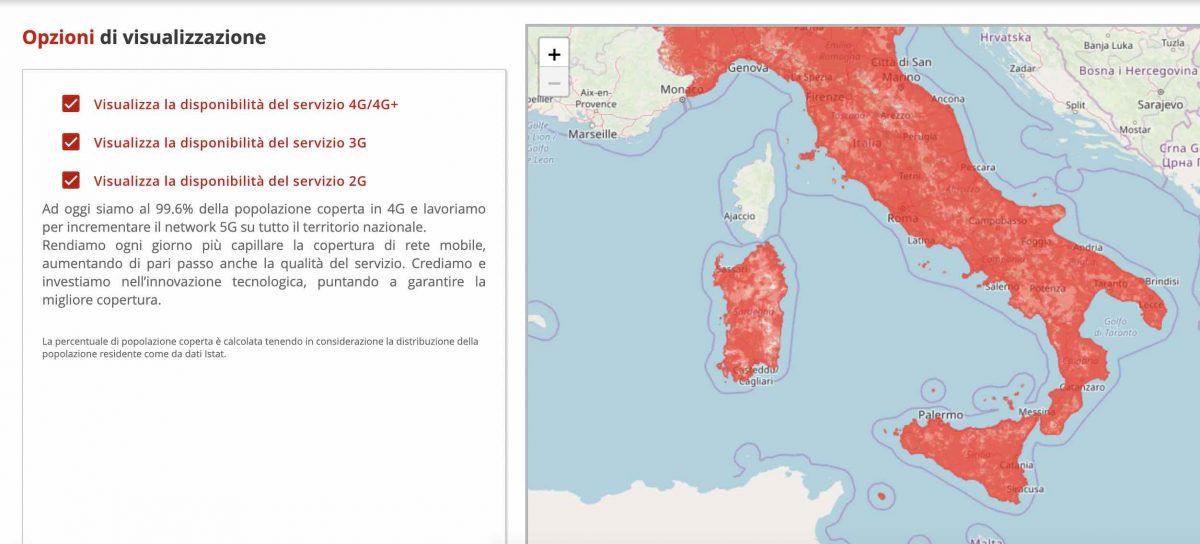Click the 'Visualizza la disponibilità del servizio 4G/4G+' label

(245, 105)
